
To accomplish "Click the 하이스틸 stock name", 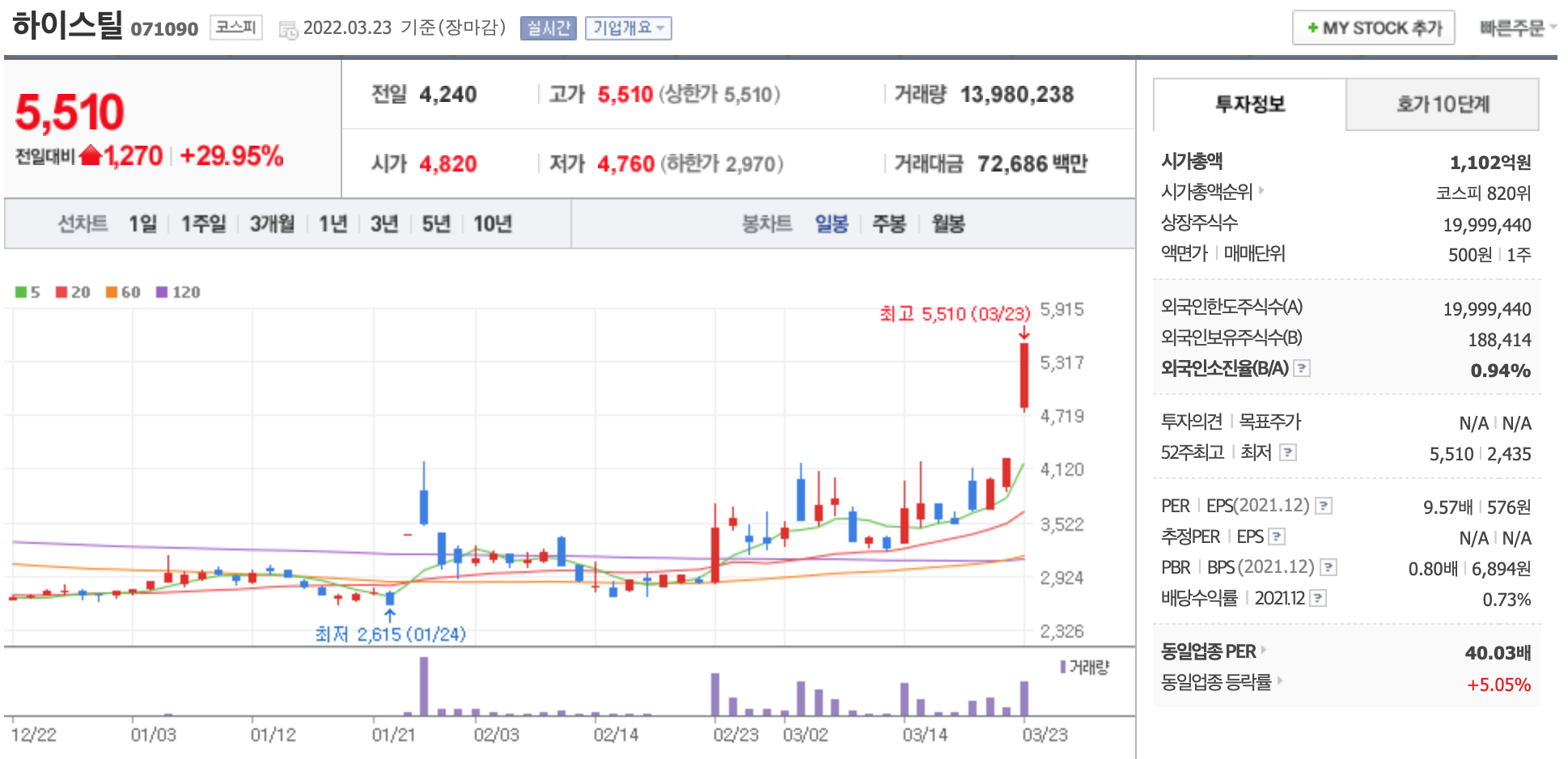I will coord(67,25).
